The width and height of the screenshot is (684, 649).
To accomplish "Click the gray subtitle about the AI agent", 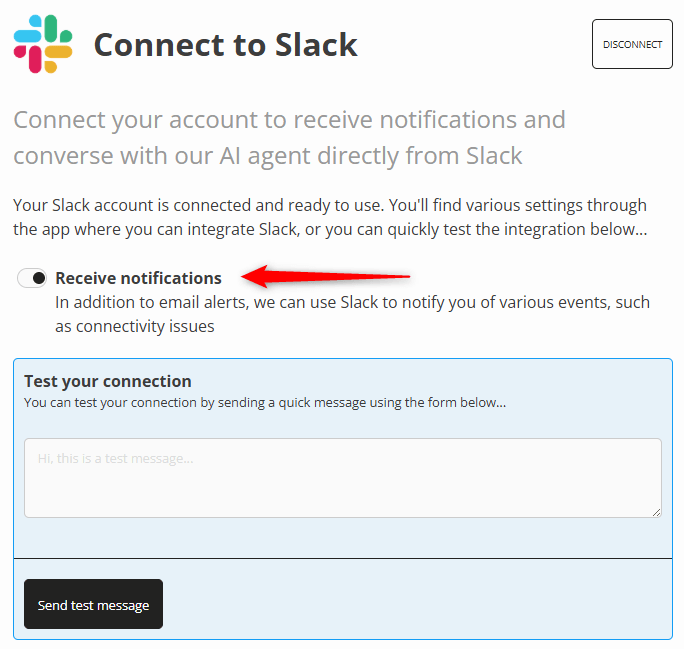I will tap(289, 138).
